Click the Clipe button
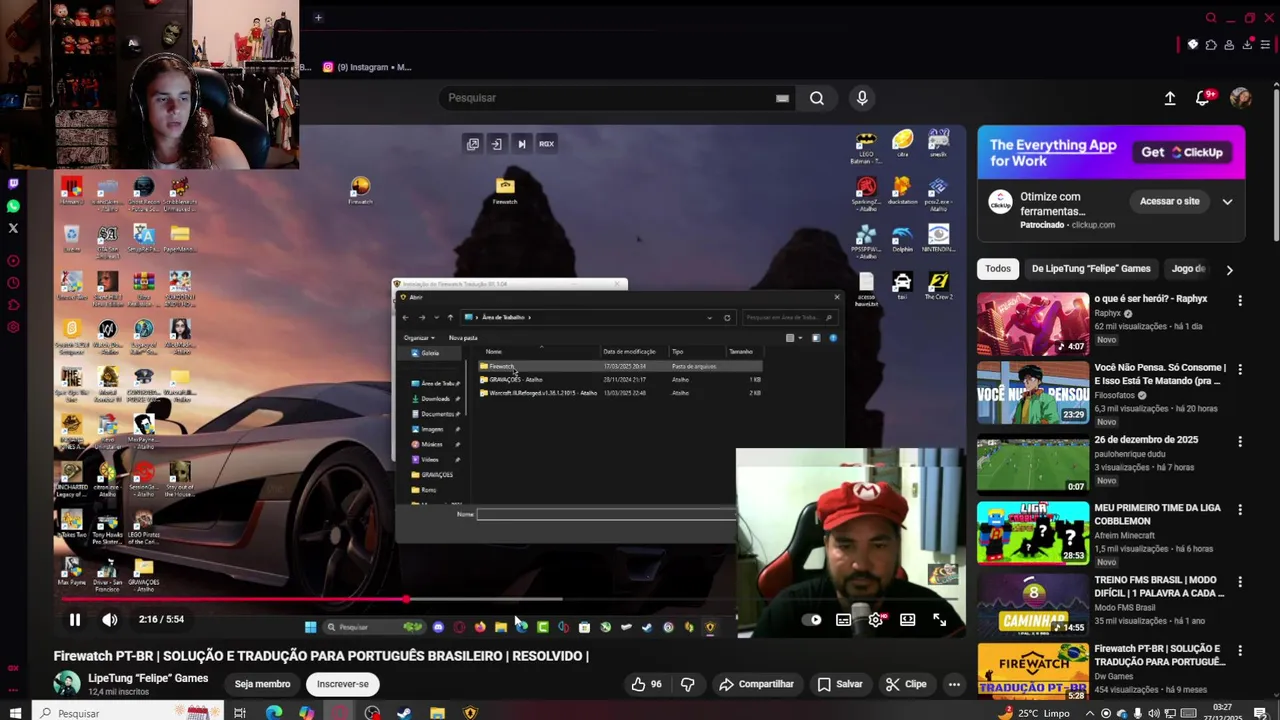Viewport: 1280px width, 720px height. coord(906,684)
